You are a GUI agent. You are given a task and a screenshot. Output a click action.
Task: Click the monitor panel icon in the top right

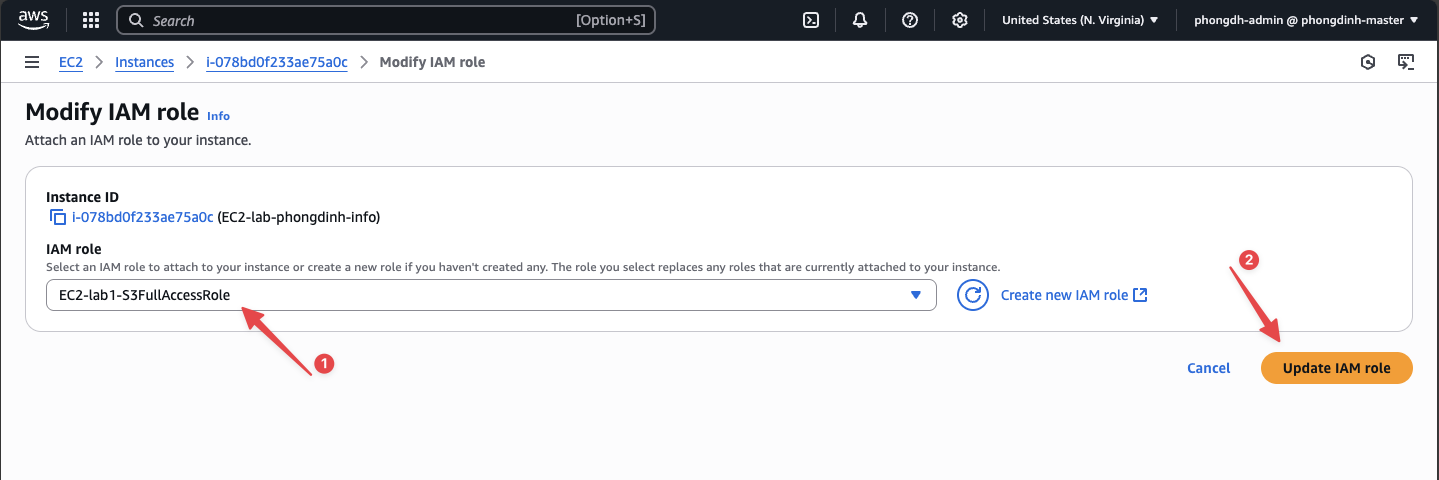[1406, 62]
